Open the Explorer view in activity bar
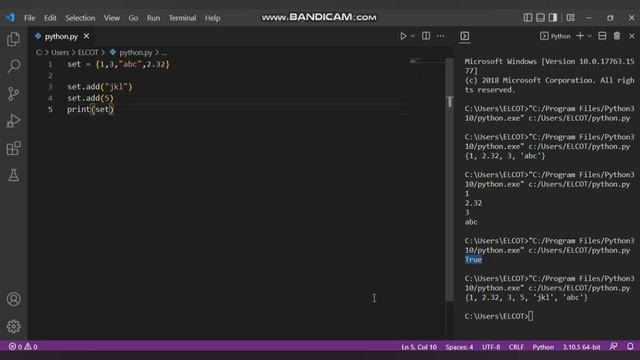The width and height of the screenshot is (640, 360). [13, 39]
